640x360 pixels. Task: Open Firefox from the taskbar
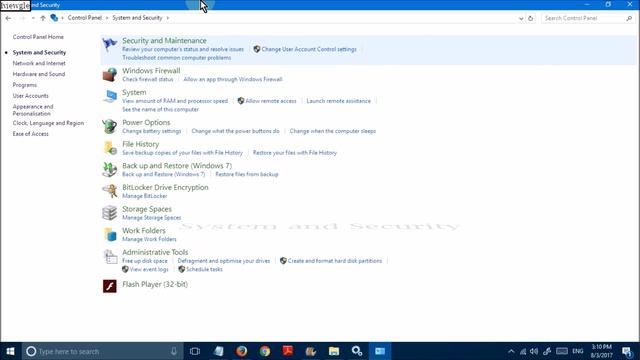(242, 351)
